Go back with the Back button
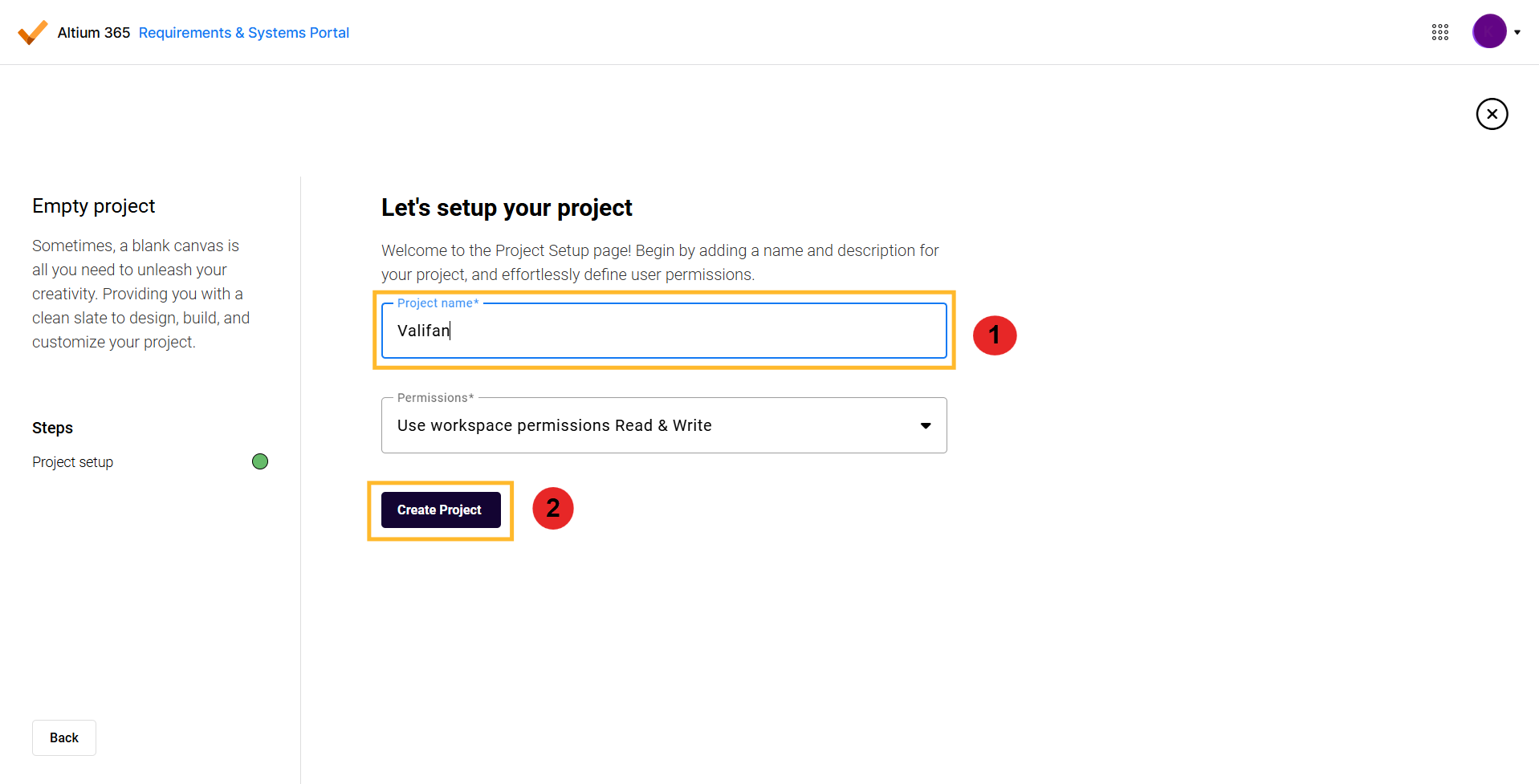This screenshot has height=784, width=1539. 64,737
